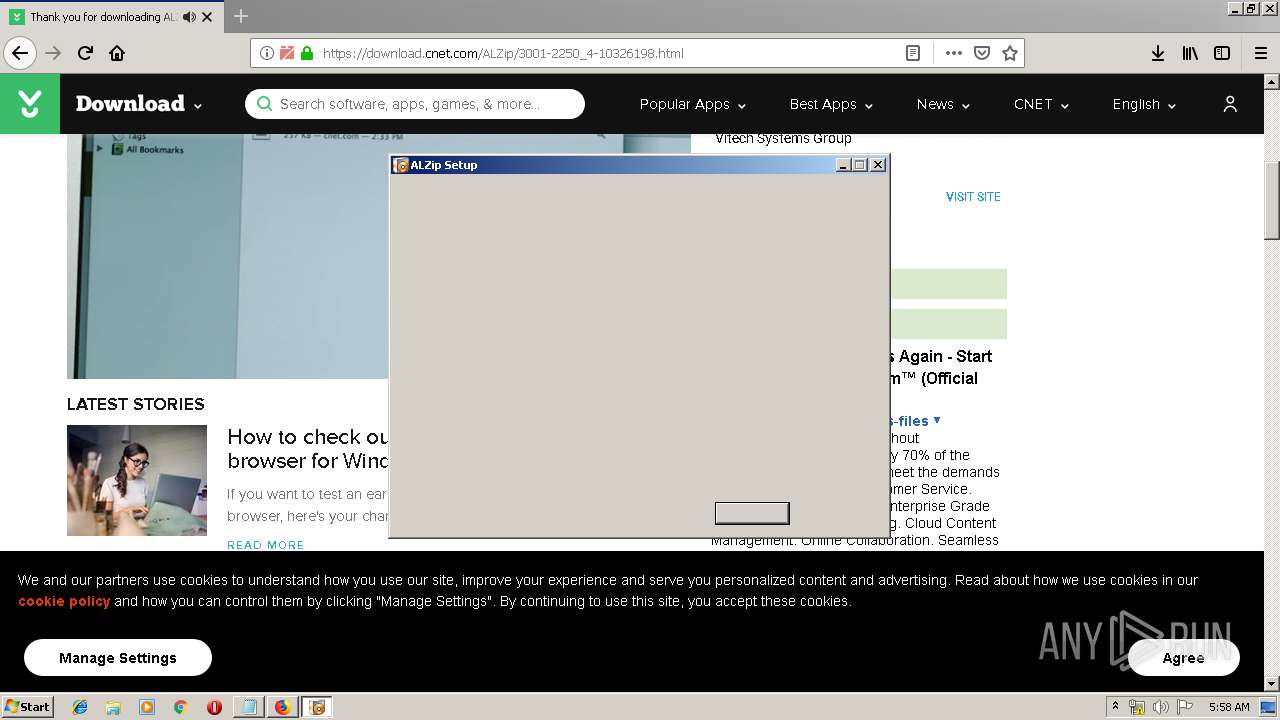Click the Manage Settings button
This screenshot has width=1280, height=720.
pyautogui.click(x=118, y=658)
